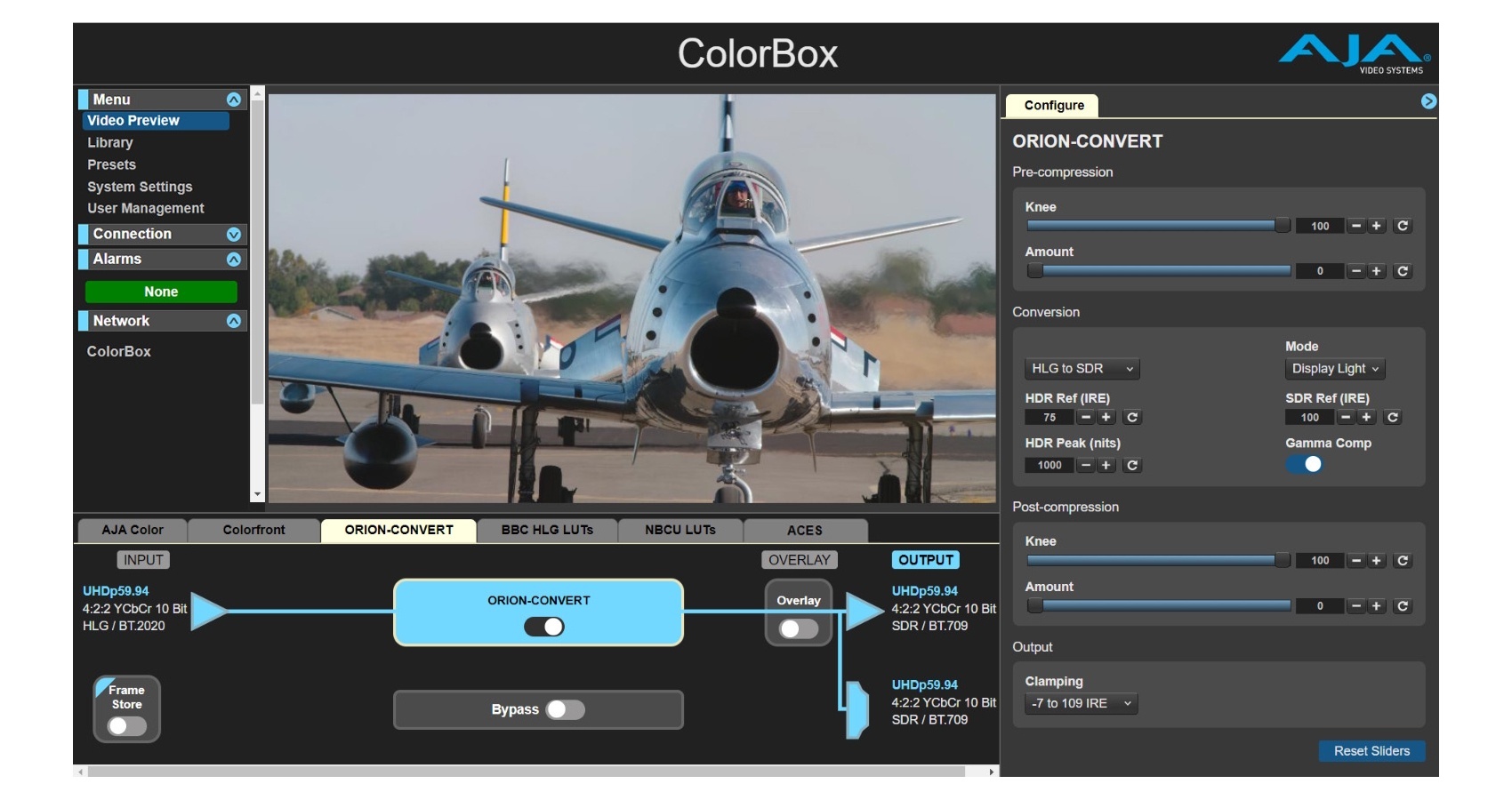1512x800 pixels.
Task: Reset HDR Peak (nits) value
Action: click(x=1132, y=465)
